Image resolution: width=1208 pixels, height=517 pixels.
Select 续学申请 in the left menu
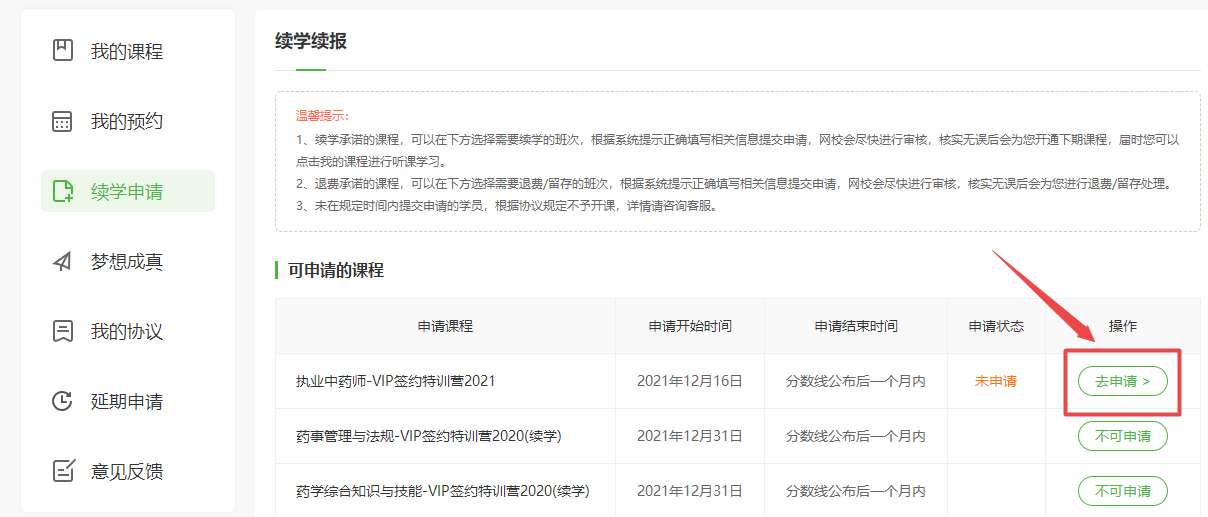click(x=126, y=191)
